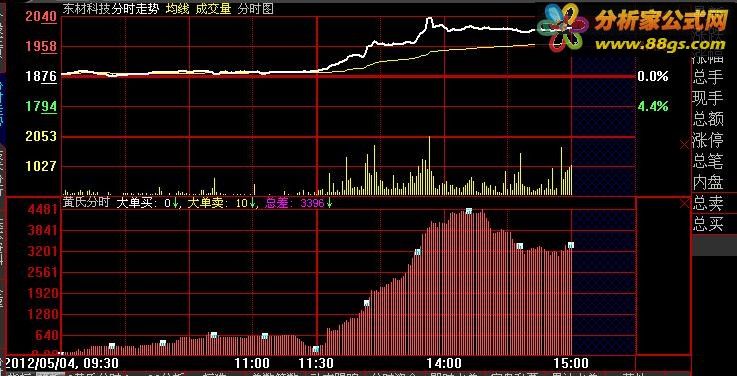This screenshot has width=737, height=376.
Task: Select the 总买 row in the right panel
Action: pyautogui.click(x=707, y=224)
